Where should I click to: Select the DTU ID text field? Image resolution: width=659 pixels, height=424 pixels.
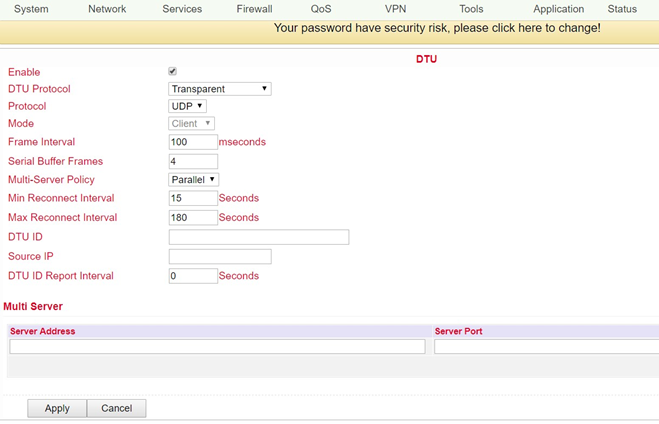[x=259, y=237]
